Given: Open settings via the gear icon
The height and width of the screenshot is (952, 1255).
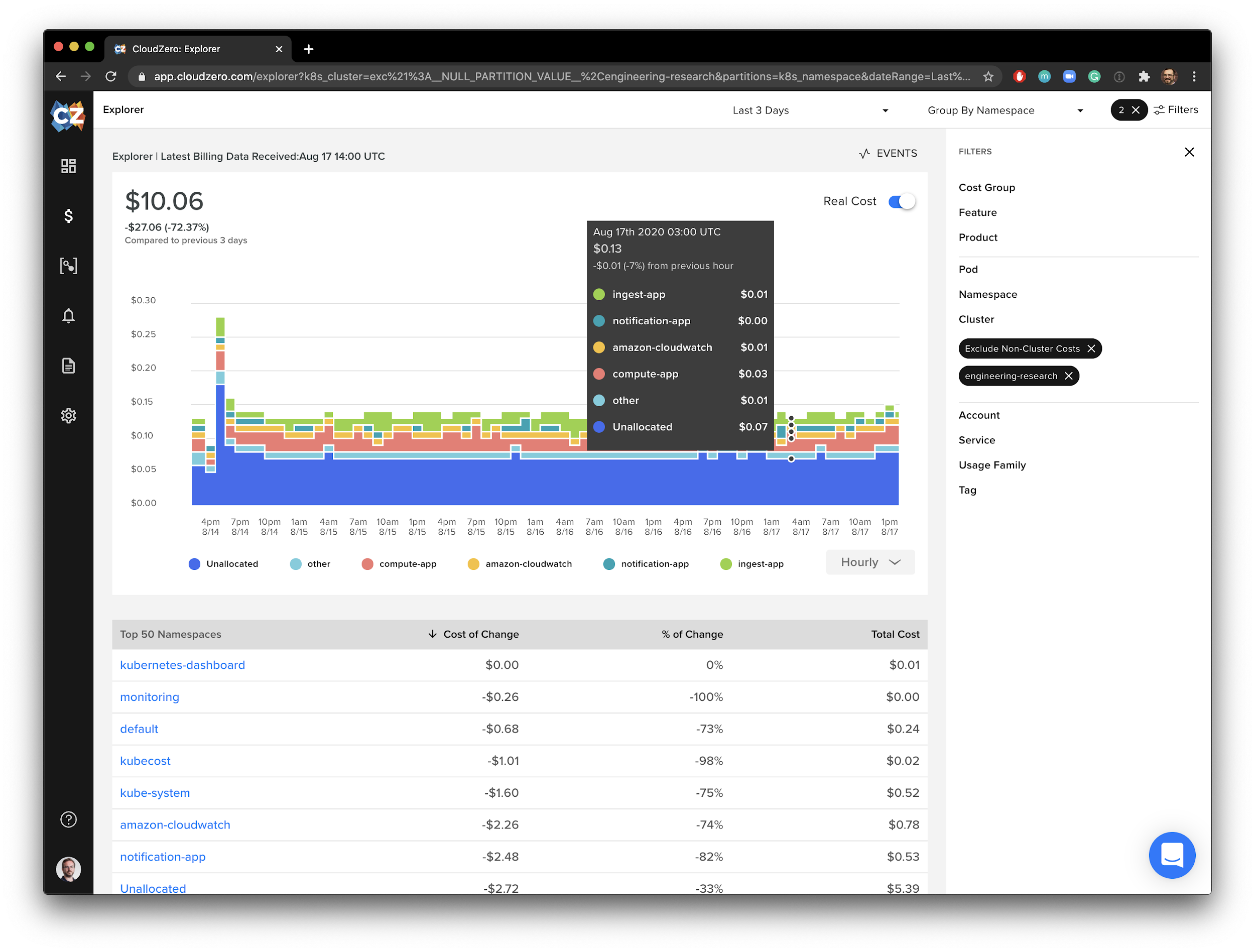Looking at the screenshot, I should click(68, 416).
